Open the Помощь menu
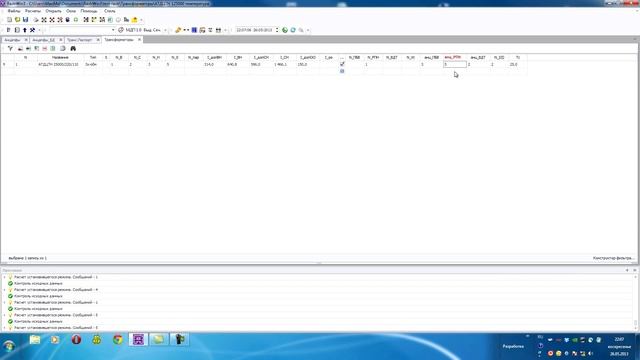This screenshot has width=640, height=360. click(89, 11)
